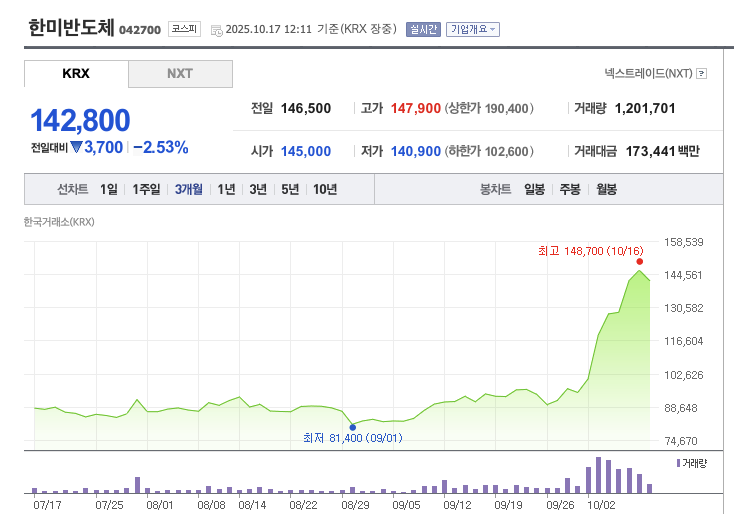Click the 코스피 market badge
This screenshot has width=734, height=514.
tap(183, 29)
